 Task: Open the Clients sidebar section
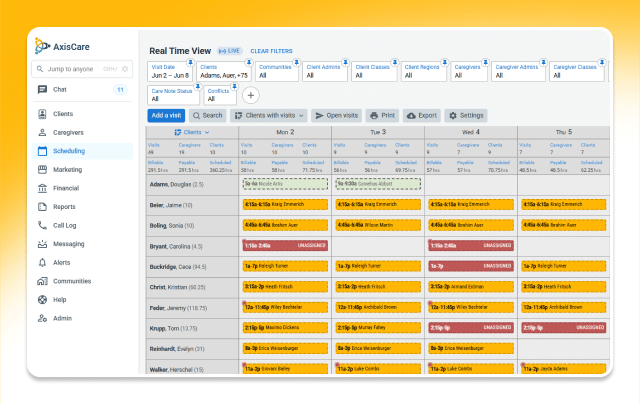pyautogui.click(x=82, y=114)
